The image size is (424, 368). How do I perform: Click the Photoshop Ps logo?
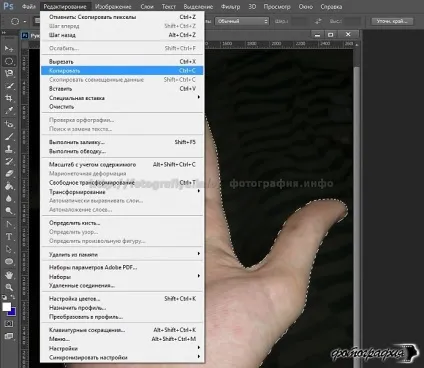[x=9, y=6]
